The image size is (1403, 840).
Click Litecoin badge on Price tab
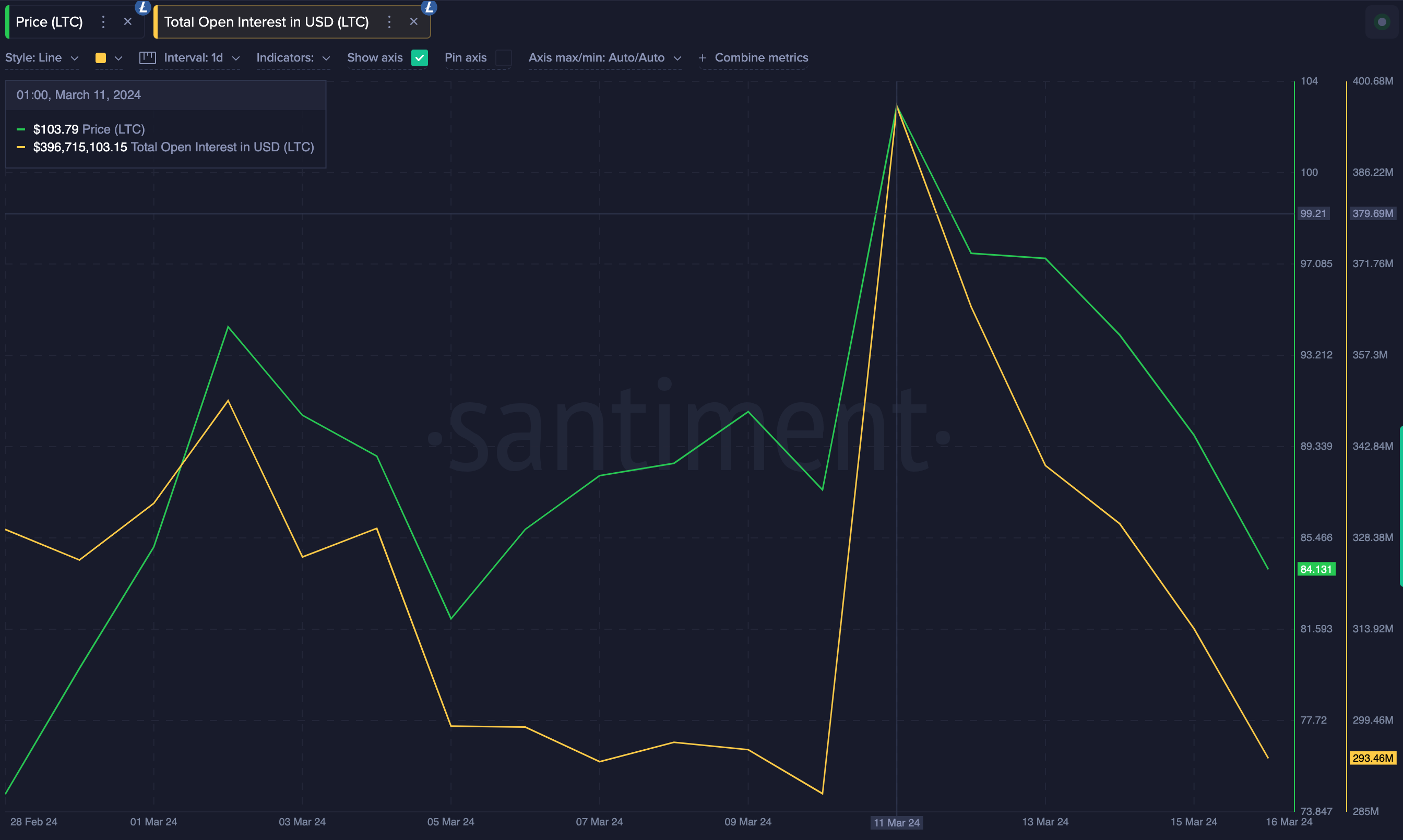[142, 7]
